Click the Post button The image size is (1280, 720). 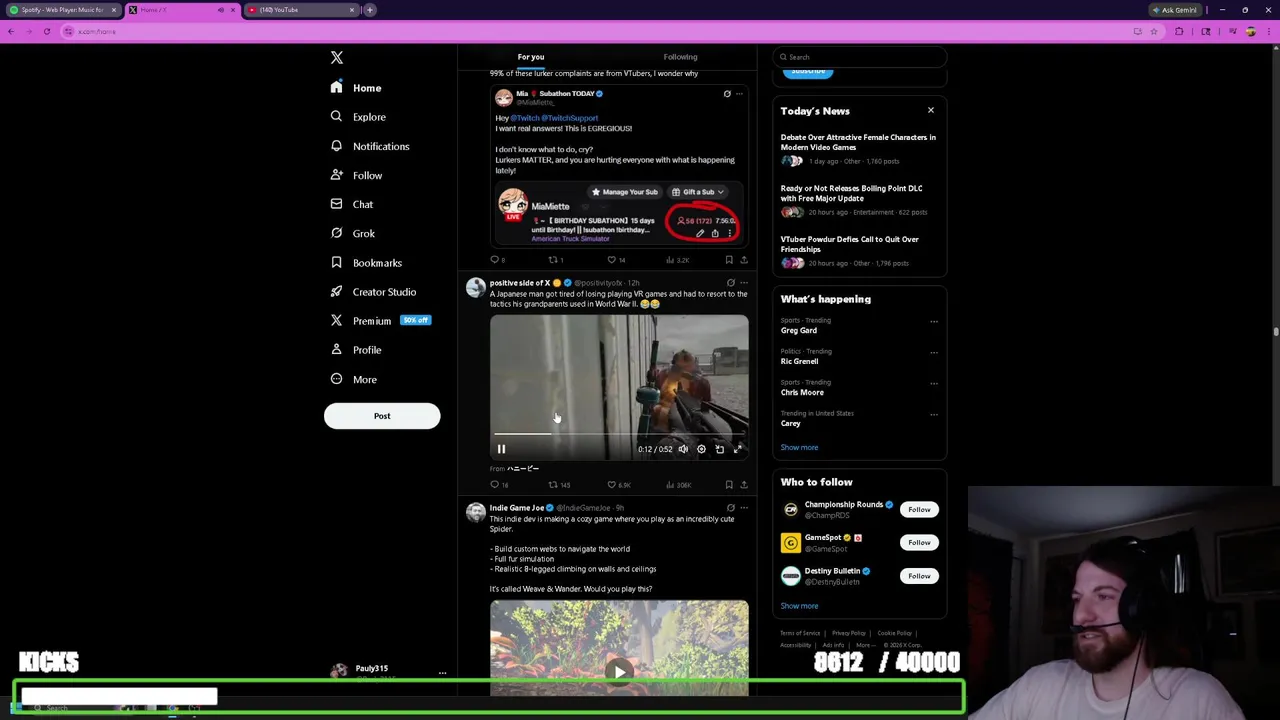click(382, 416)
